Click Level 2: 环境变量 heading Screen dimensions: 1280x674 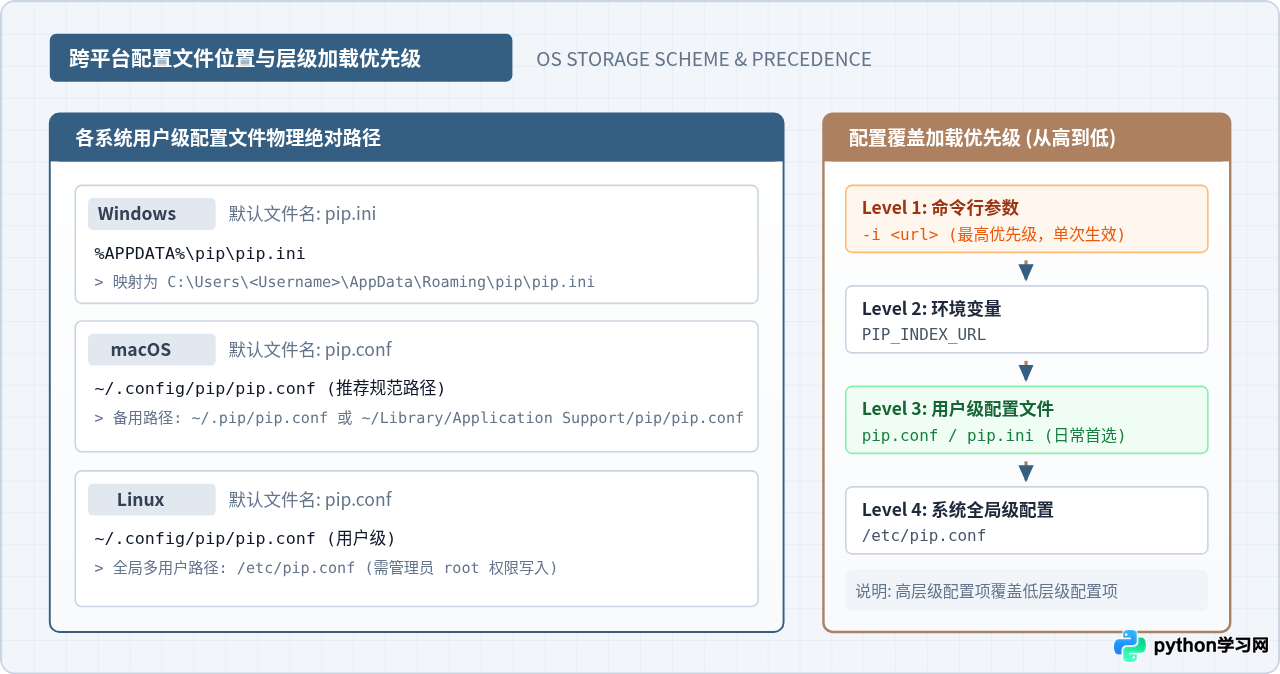931,309
